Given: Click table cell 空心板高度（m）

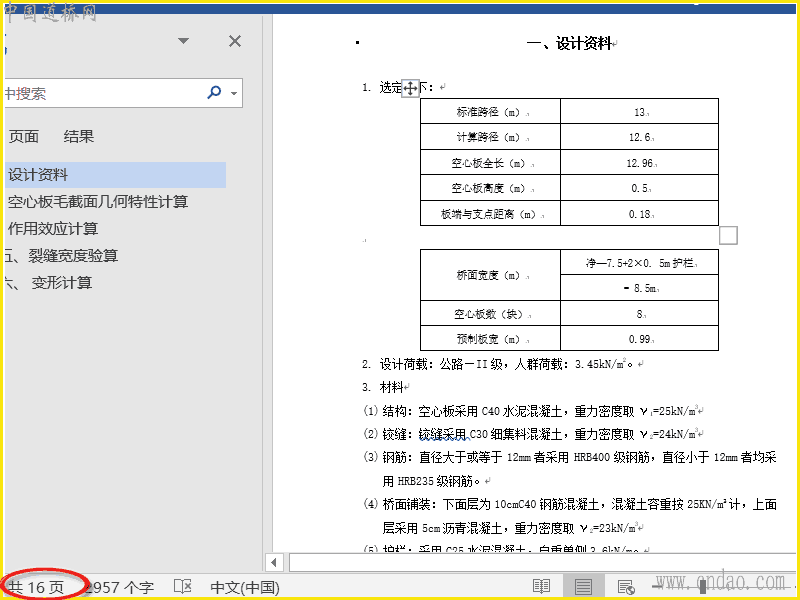Looking at the screenshot, I should pos(490,188).
